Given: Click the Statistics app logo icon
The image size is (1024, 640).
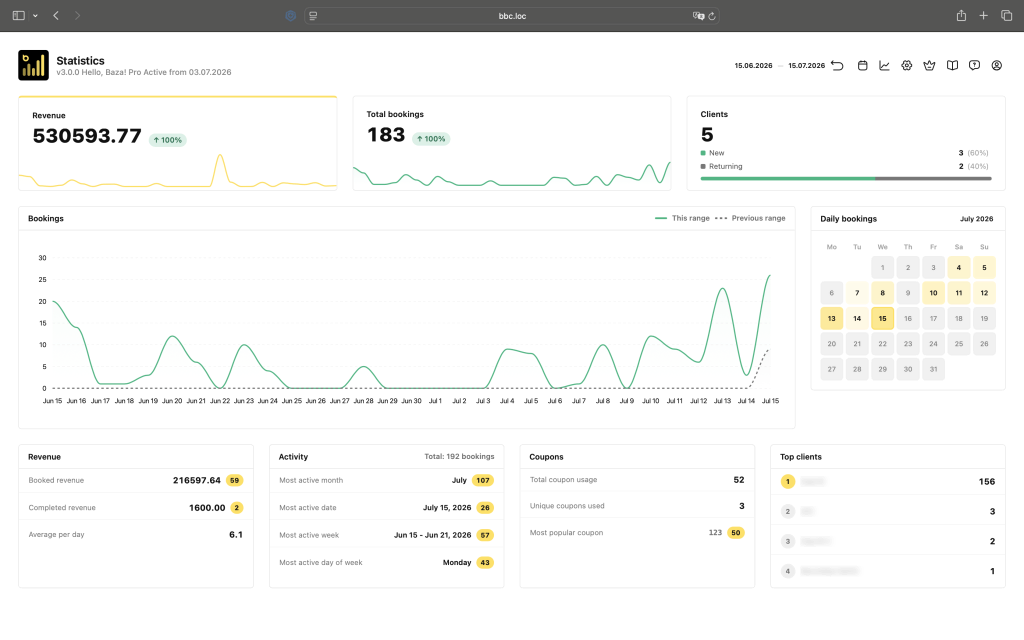Looking at the screenshot, I should (x=33, y=65).
